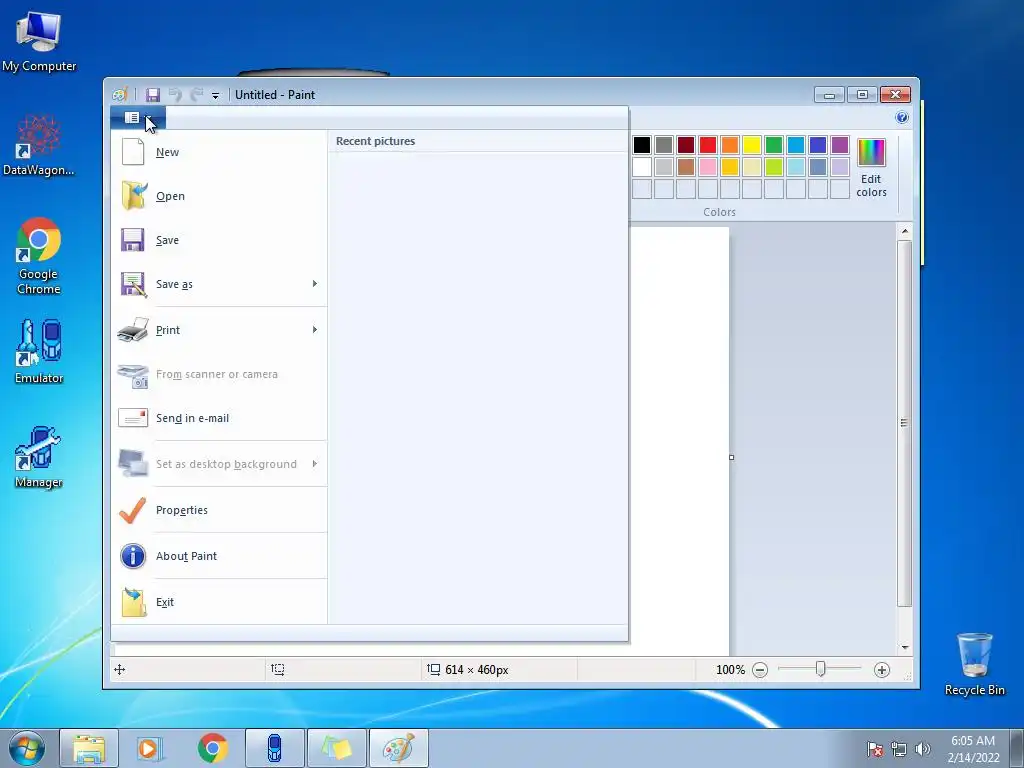Click the vertical scrollbar up arrow
The image size is (1024, 768).
[x=904, y=231]
